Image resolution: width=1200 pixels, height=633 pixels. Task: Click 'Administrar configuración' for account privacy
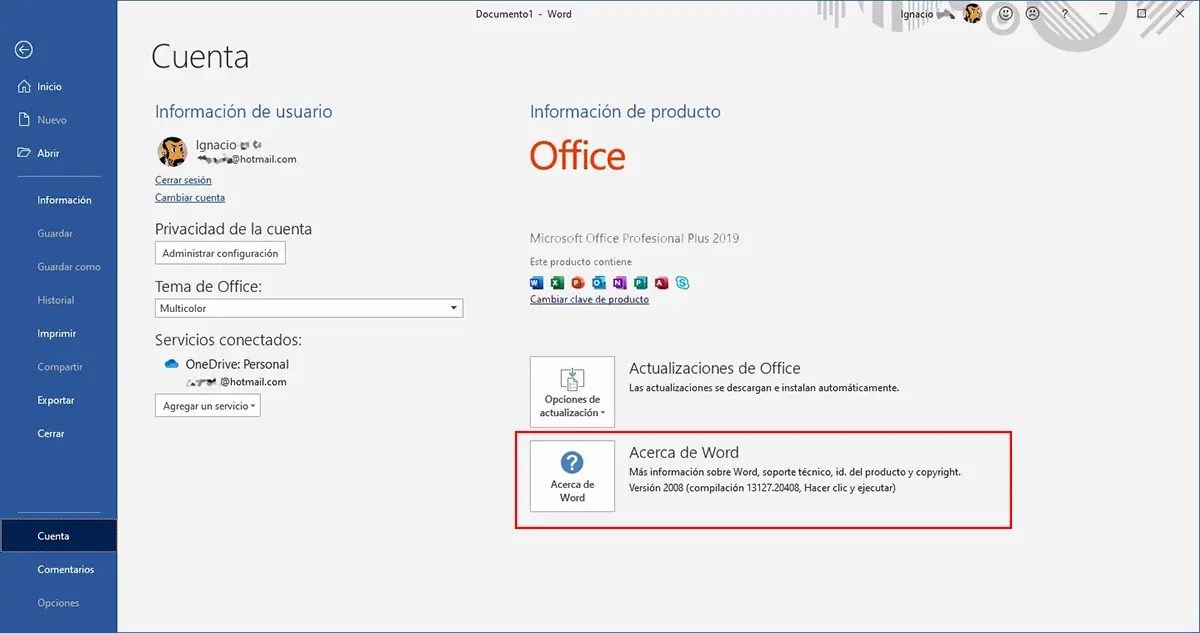[220, 252]
